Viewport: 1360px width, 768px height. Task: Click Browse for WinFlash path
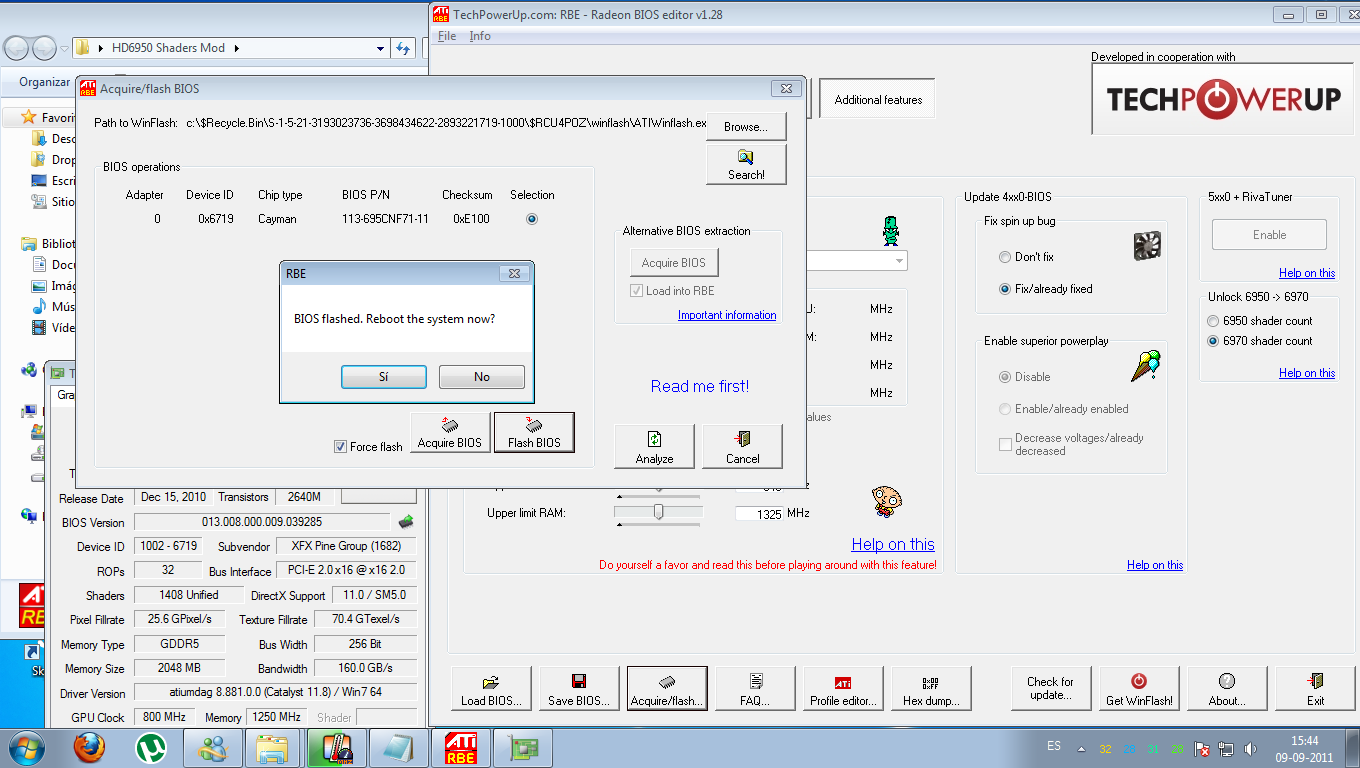point(746,127)
